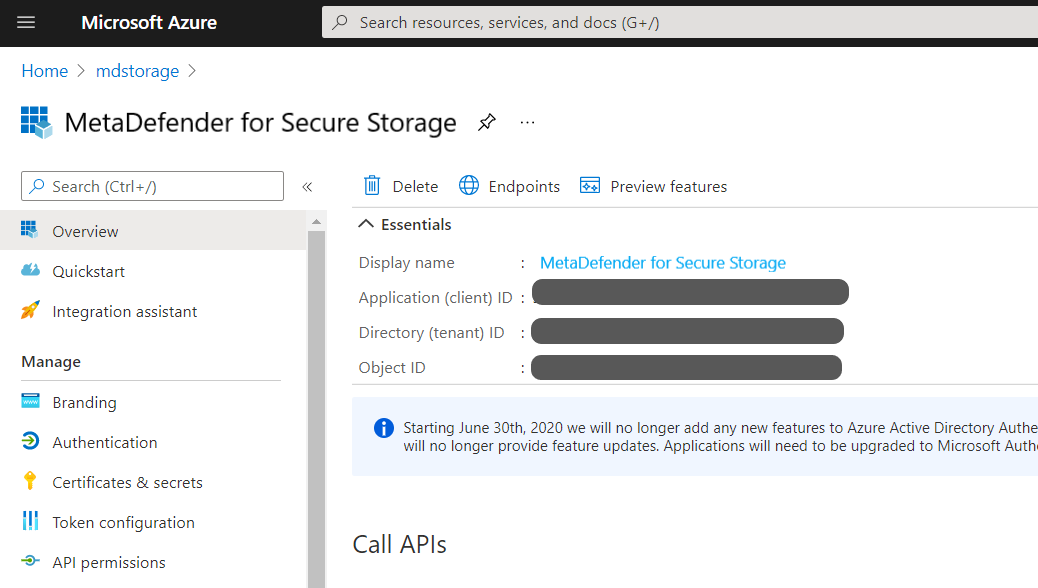This screenshot has width=1038, height=588.
Task: Click the blue info icon in the notice
Action: (x=384, y=428)
